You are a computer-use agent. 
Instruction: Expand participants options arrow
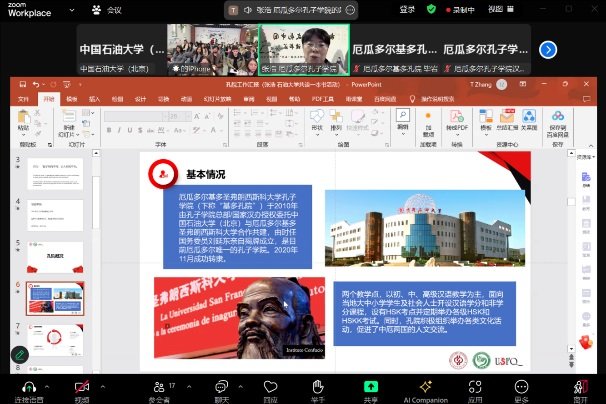(189, 386)
